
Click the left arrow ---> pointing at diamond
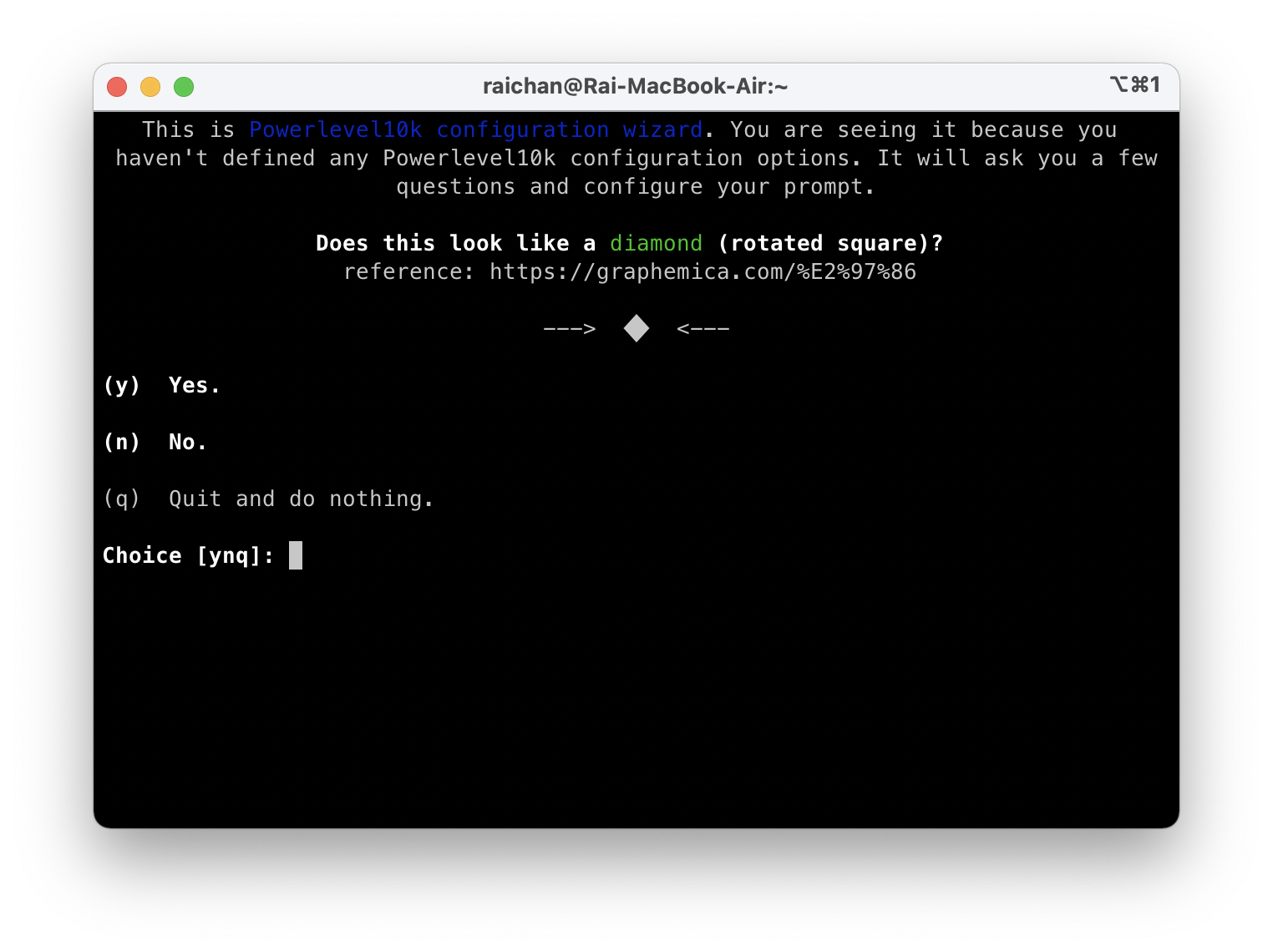570,329
